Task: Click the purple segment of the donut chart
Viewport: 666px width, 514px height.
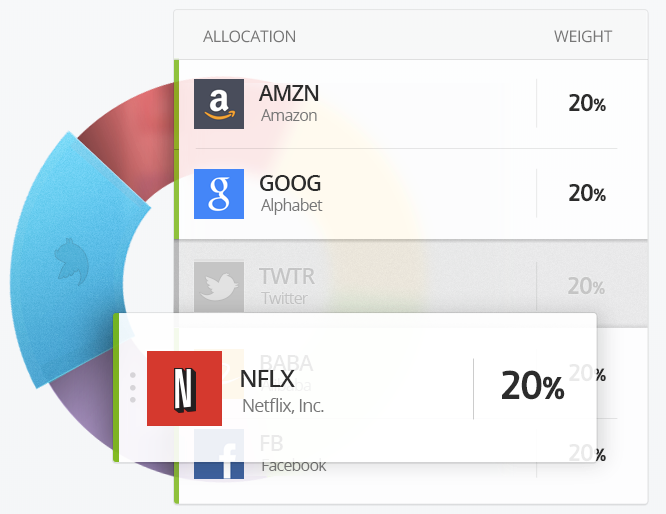Action: coord(85,418)
